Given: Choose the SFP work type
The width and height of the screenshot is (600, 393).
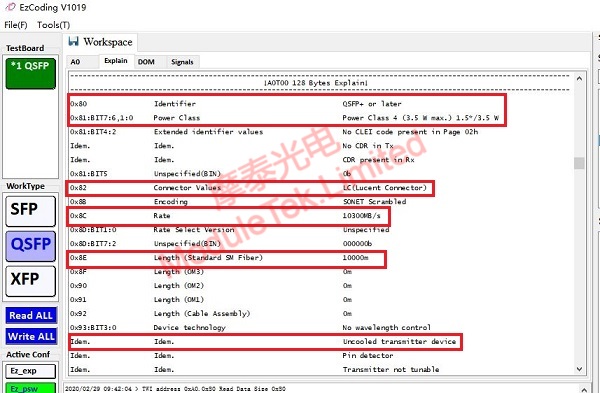Looking at the screenshot, I should [31, 211].
